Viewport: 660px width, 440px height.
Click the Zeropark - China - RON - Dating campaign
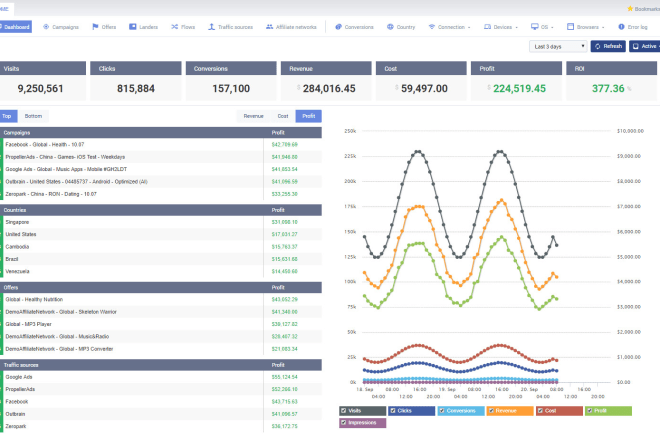[161, 194]
